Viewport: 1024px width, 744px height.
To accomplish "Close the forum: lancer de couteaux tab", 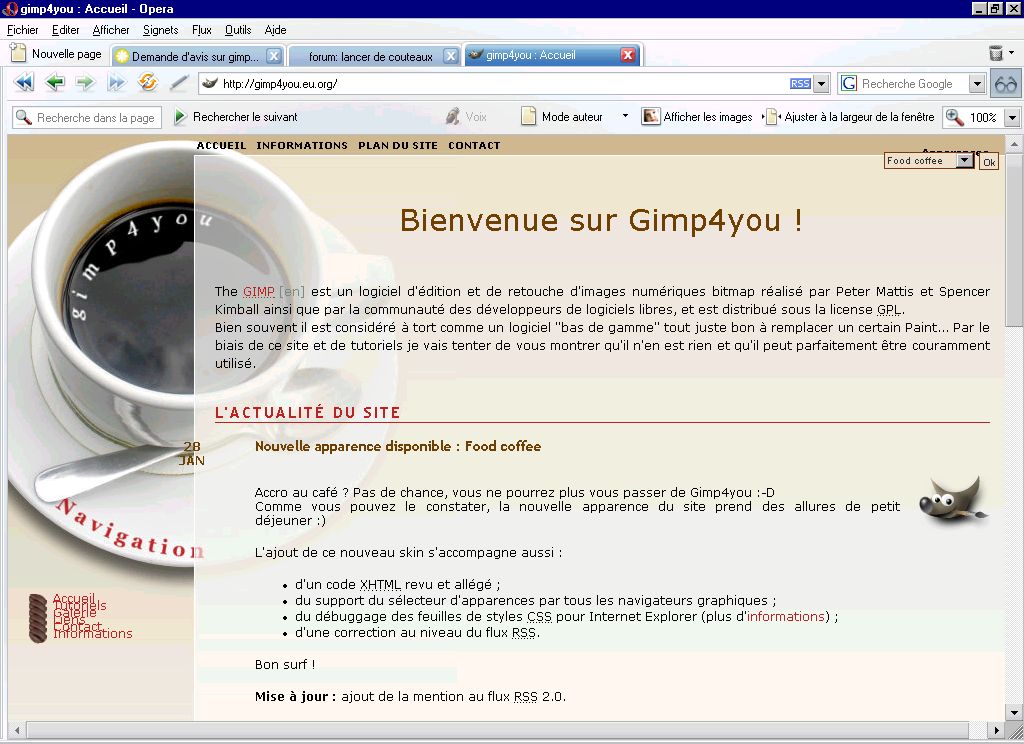I will [x=451, y=56].
